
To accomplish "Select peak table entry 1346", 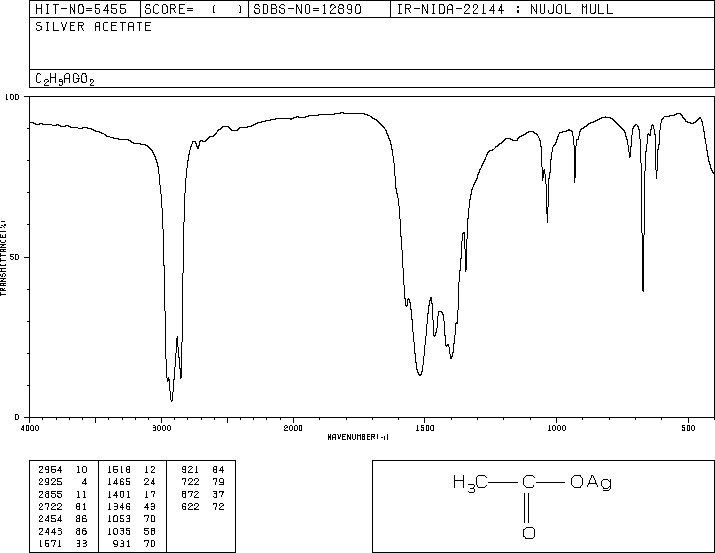I will [x=131, y=506].
